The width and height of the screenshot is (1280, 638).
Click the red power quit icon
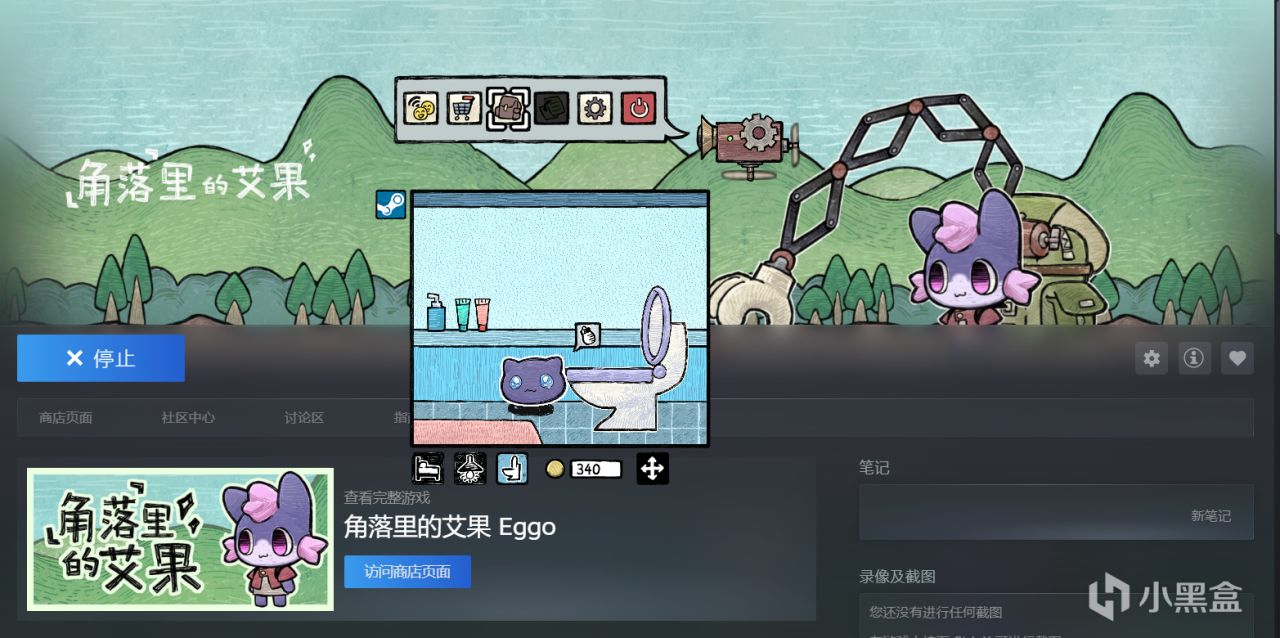pyautogui.click(x=638, y=108)
